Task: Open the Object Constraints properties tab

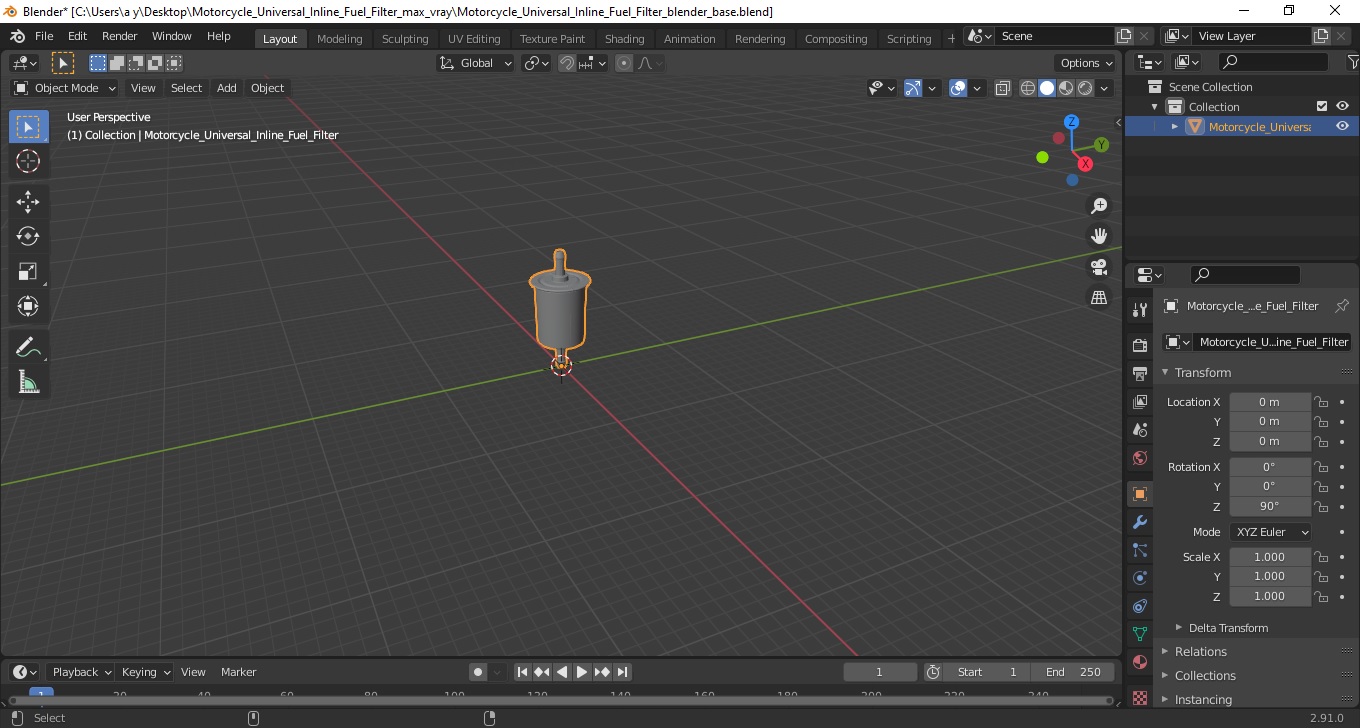Action: (x=1140, y=606)
